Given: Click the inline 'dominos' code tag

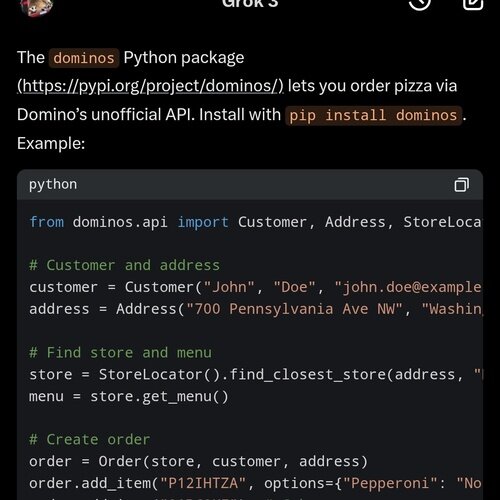Looking at the screenshot, I should pos(84,58).
